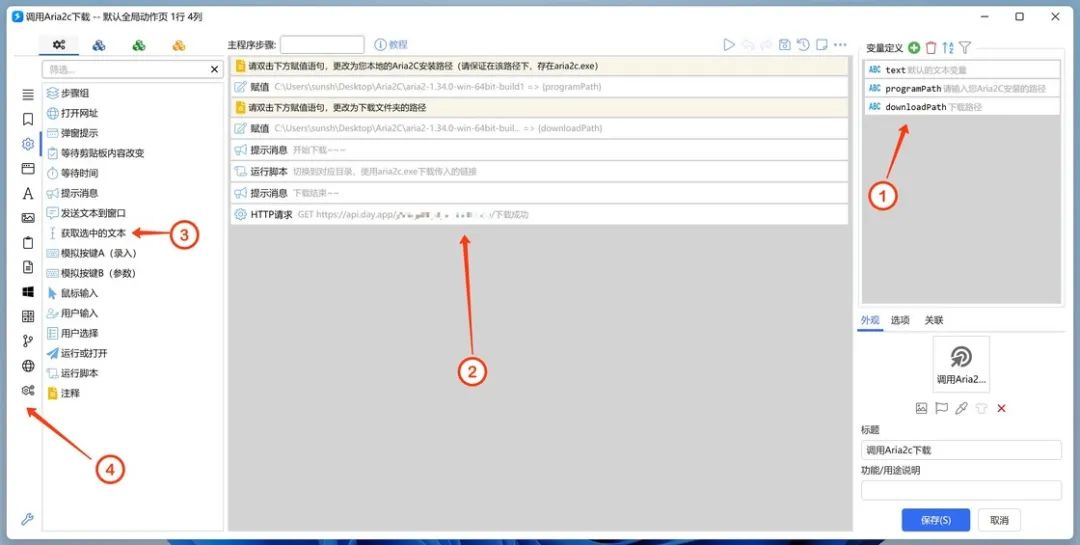Open the Windows logo category in sidebar
Image resolution: width=1080 pixels, height=545 pixels.
(28, 292)
